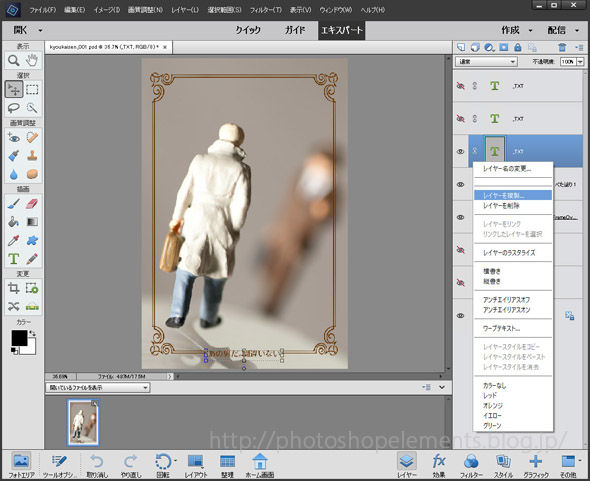Click the ホーム画面 Home Screen button
Viewport: 590px width, 481px height.
(x=260, y=465)
